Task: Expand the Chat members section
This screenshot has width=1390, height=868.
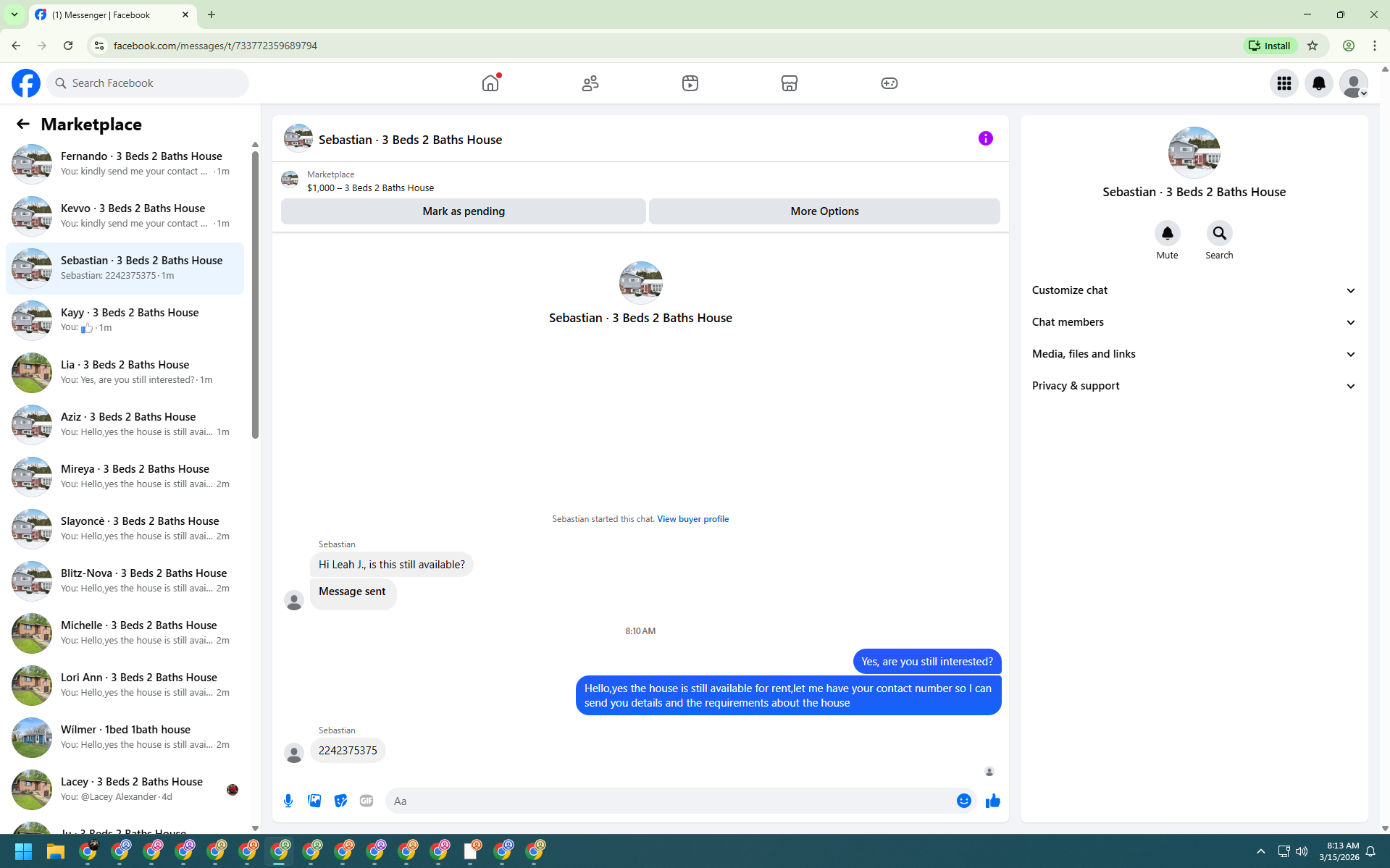Action: pyautogui.click(x=1194, y=322)
